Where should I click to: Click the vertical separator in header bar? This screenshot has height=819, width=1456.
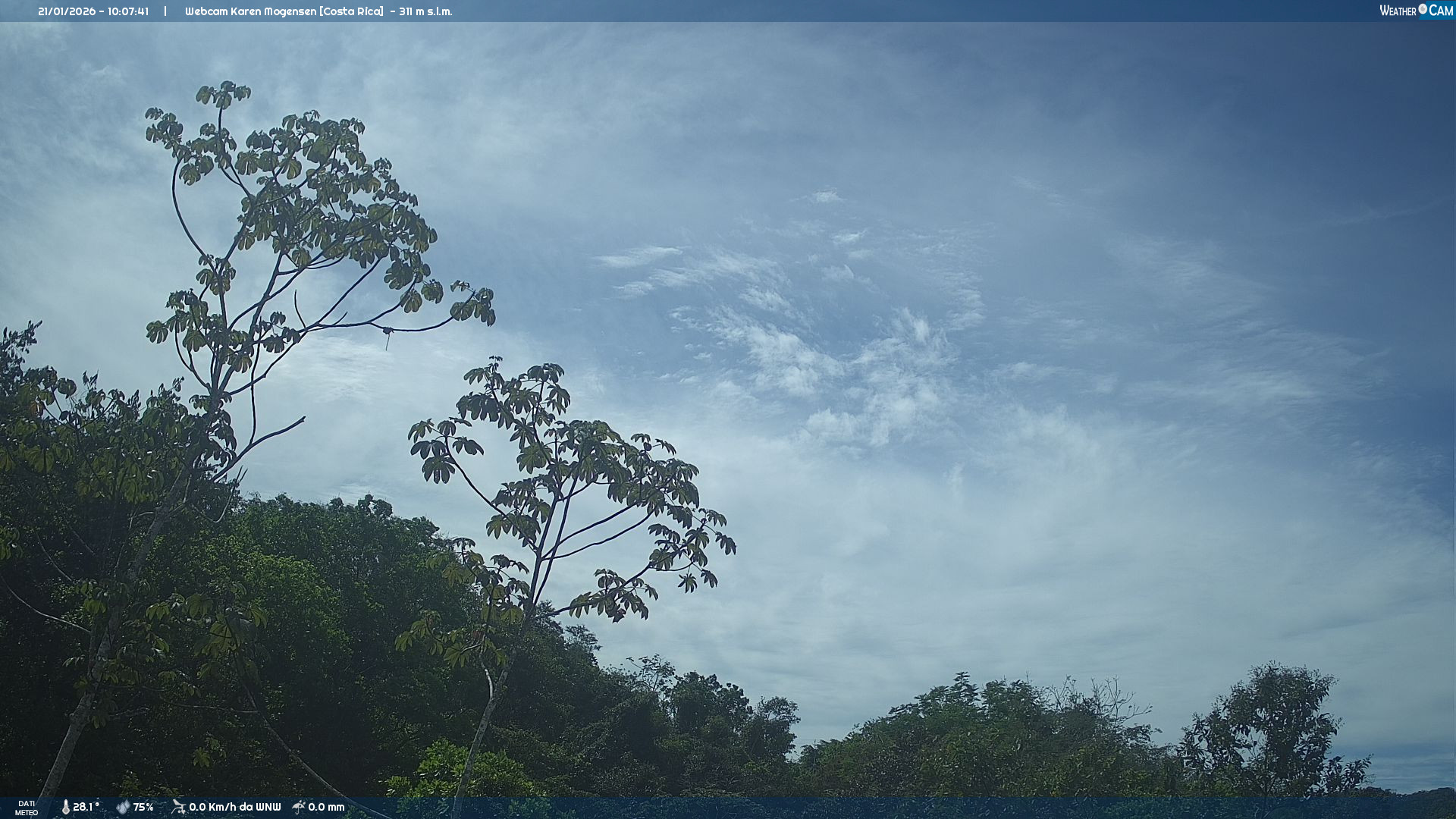pos(165,11)
